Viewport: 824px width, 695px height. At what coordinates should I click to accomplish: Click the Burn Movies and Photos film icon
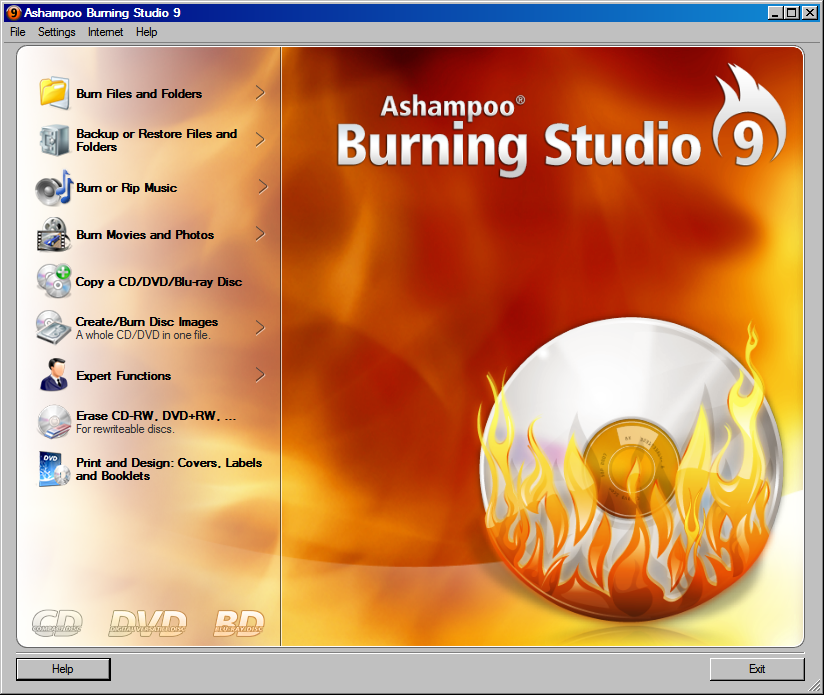point(54,234)
